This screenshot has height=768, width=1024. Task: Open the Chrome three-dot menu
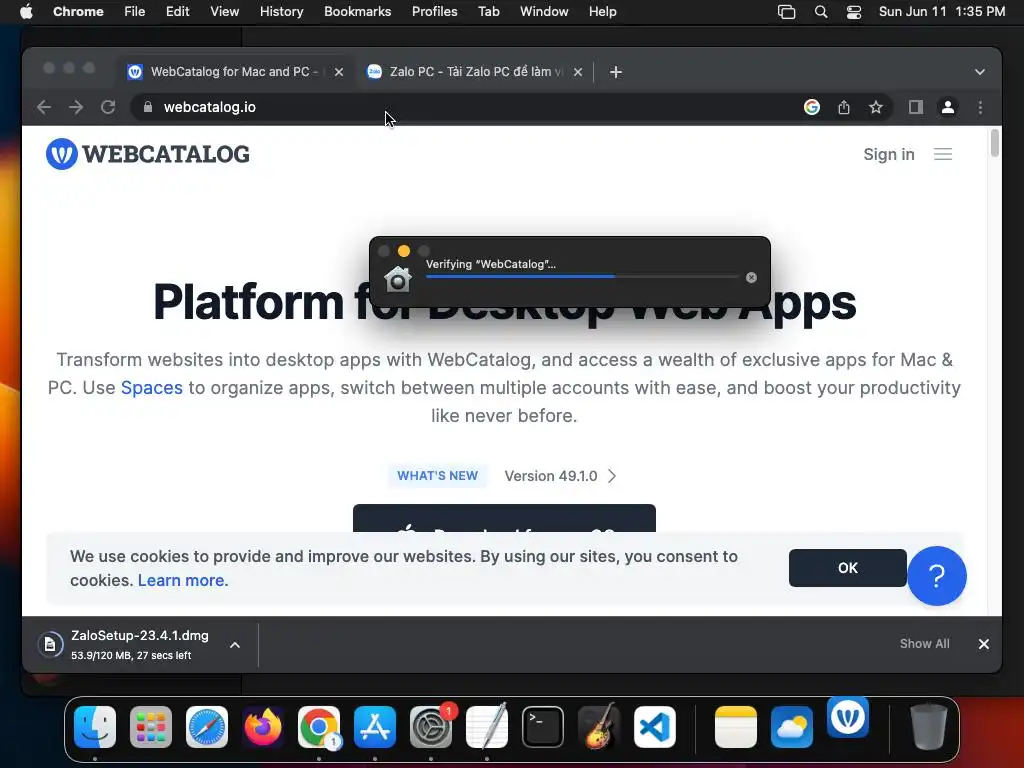[980, 107]
